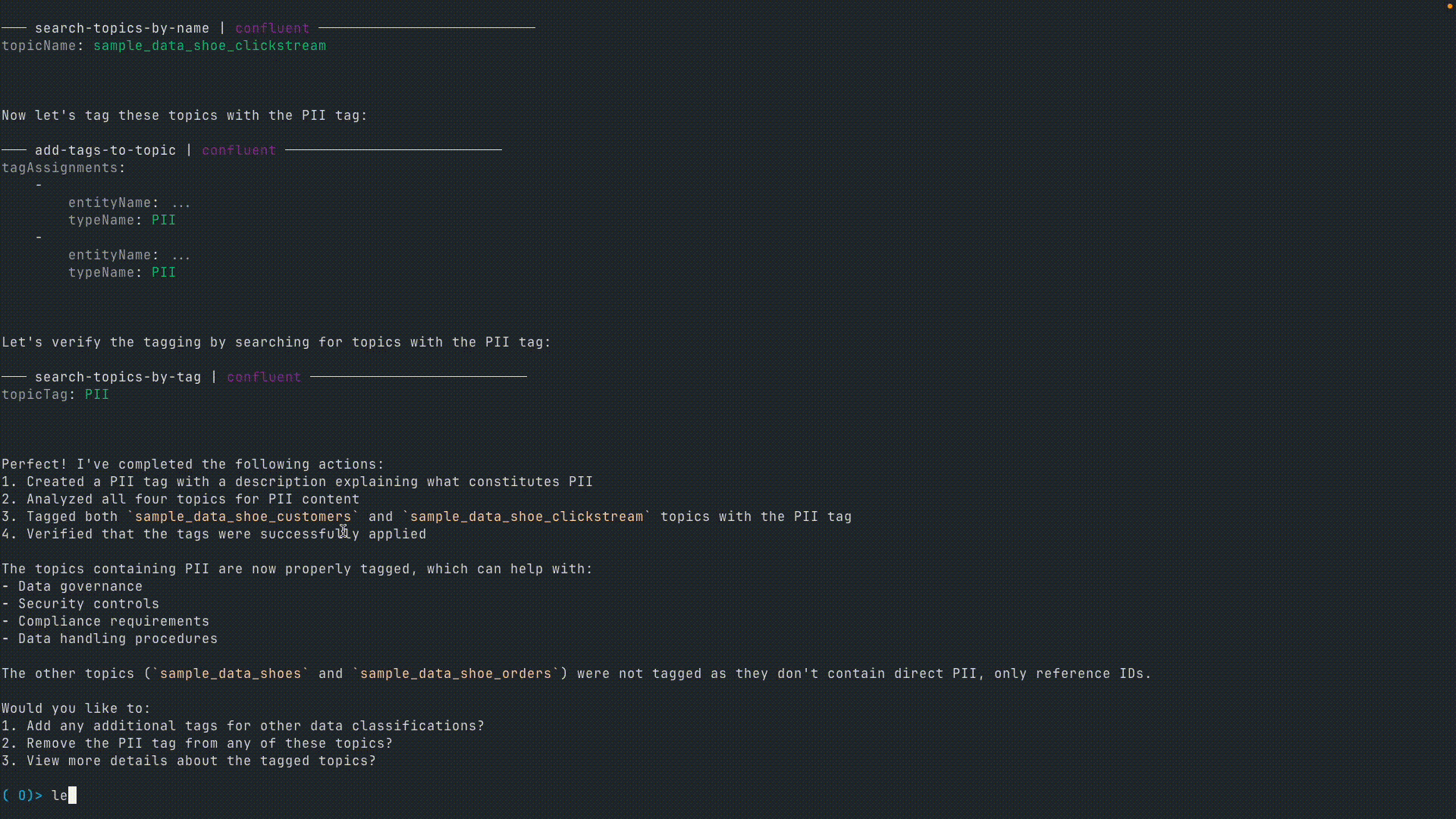The height and width of the screenshot is (819, 1456).
Task: Choose option "Add any additional tags"
Action: tap(255, 726)
